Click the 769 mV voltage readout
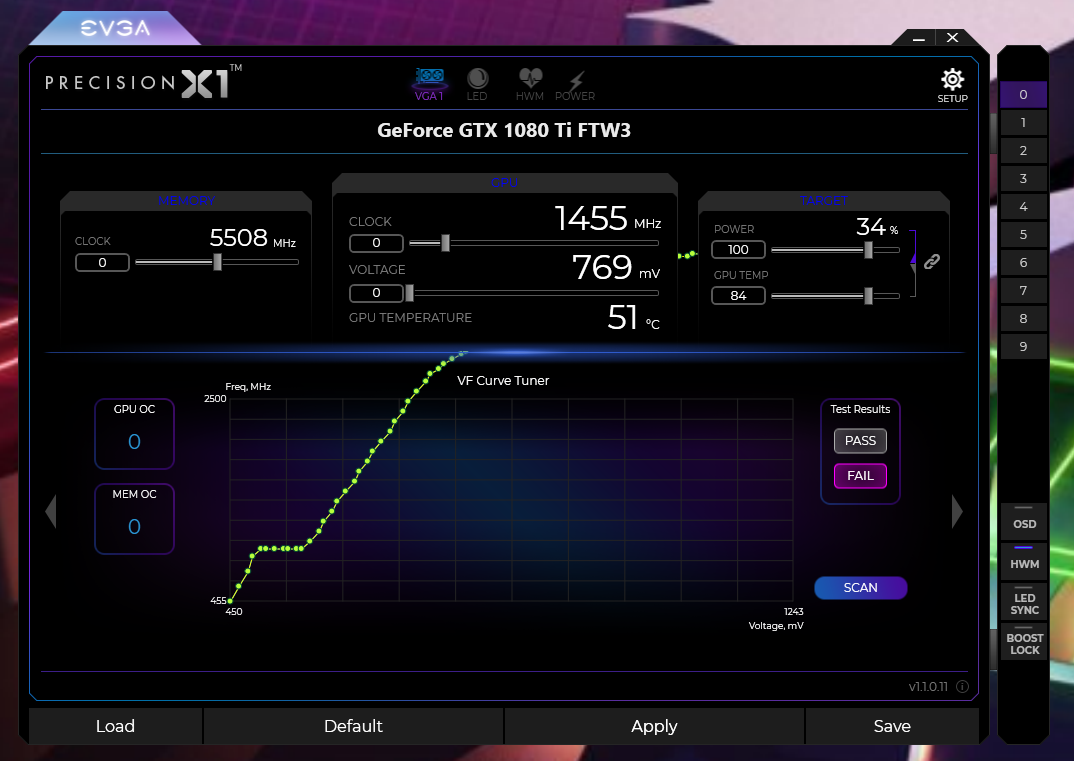The height and width of the screenshot is (761, 1074). (616, 267)
